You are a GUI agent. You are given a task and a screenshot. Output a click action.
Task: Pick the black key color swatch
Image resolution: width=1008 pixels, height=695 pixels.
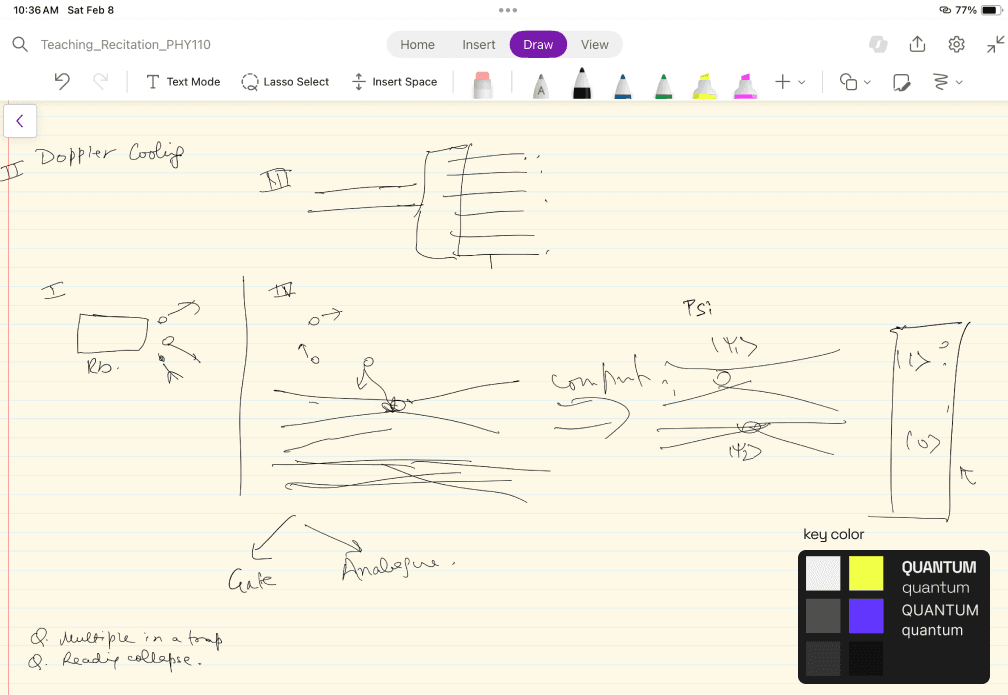(866, 658)
